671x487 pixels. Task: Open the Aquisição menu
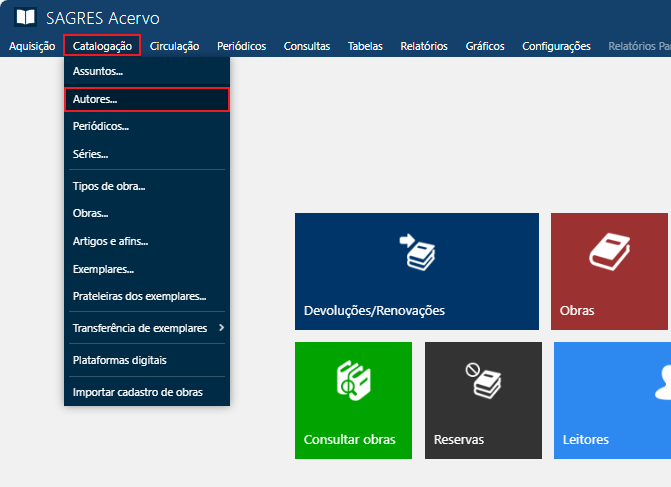32,46
